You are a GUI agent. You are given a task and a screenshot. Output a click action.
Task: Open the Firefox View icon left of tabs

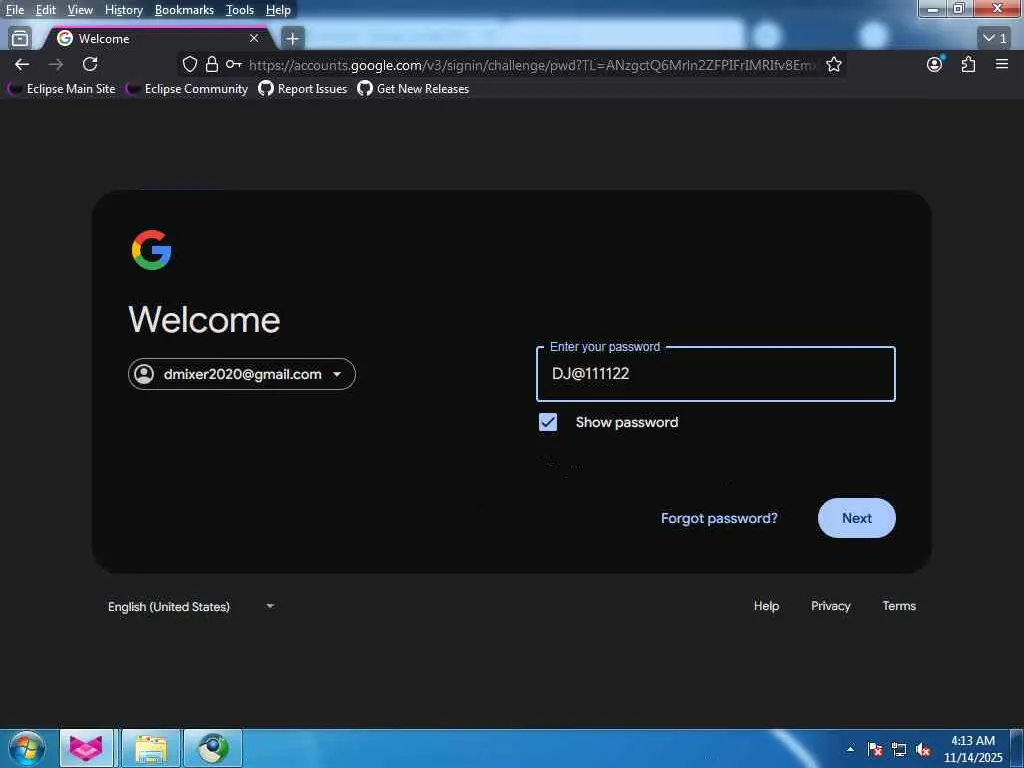[x=20, y=38]
